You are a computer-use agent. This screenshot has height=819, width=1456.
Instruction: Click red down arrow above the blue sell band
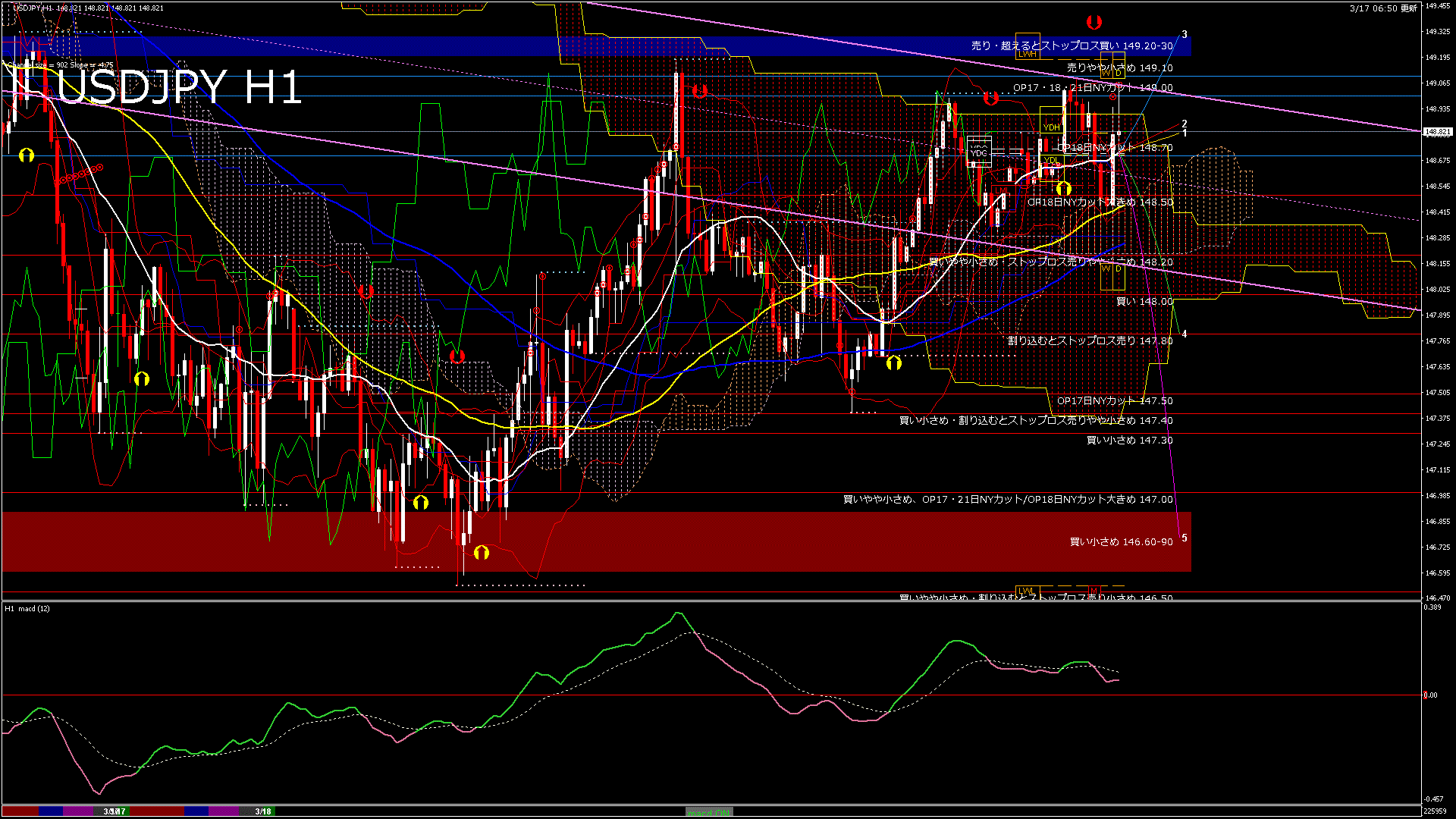tap(1094, 21)
